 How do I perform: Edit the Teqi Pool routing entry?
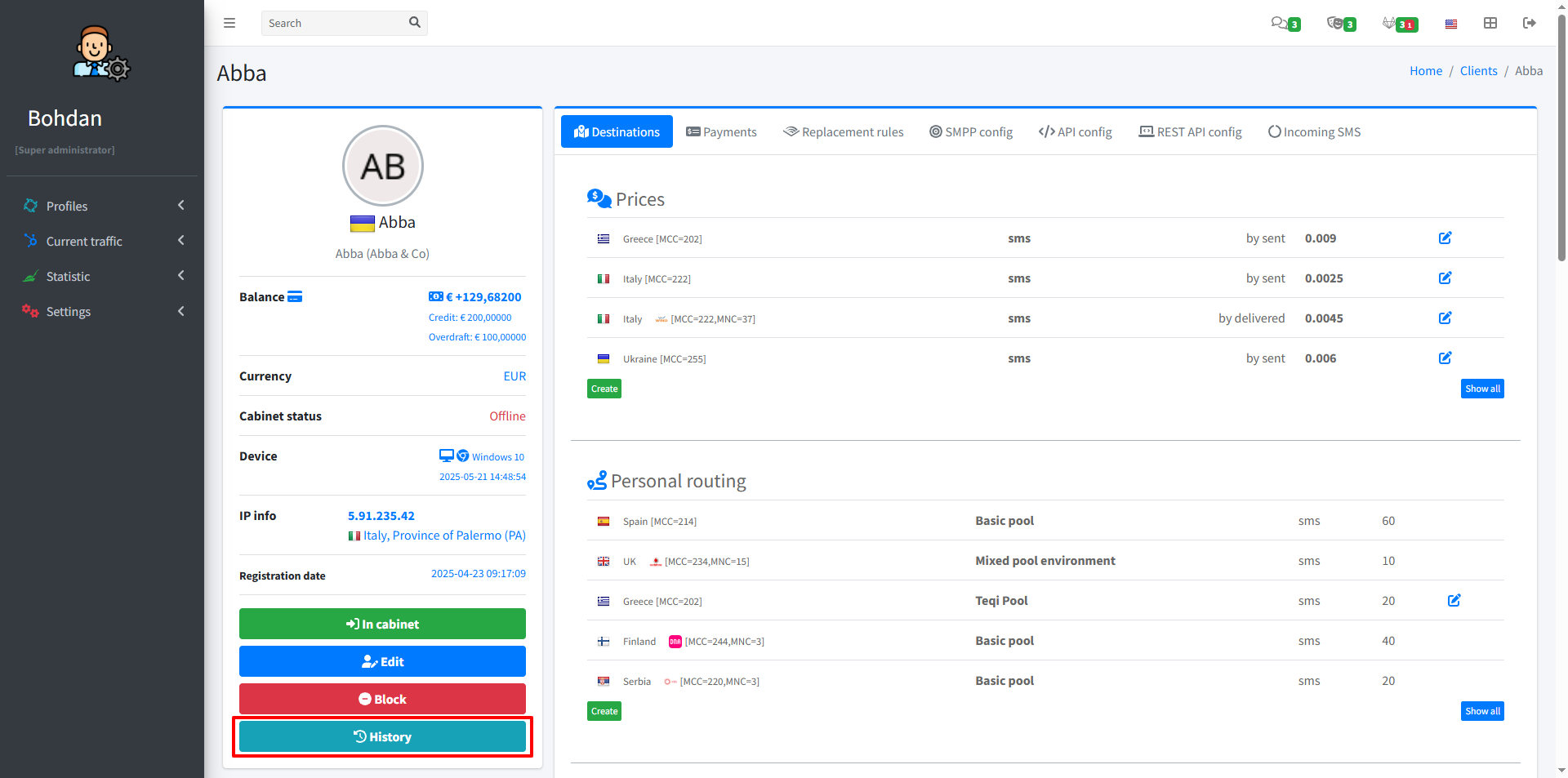[1454, 601]
